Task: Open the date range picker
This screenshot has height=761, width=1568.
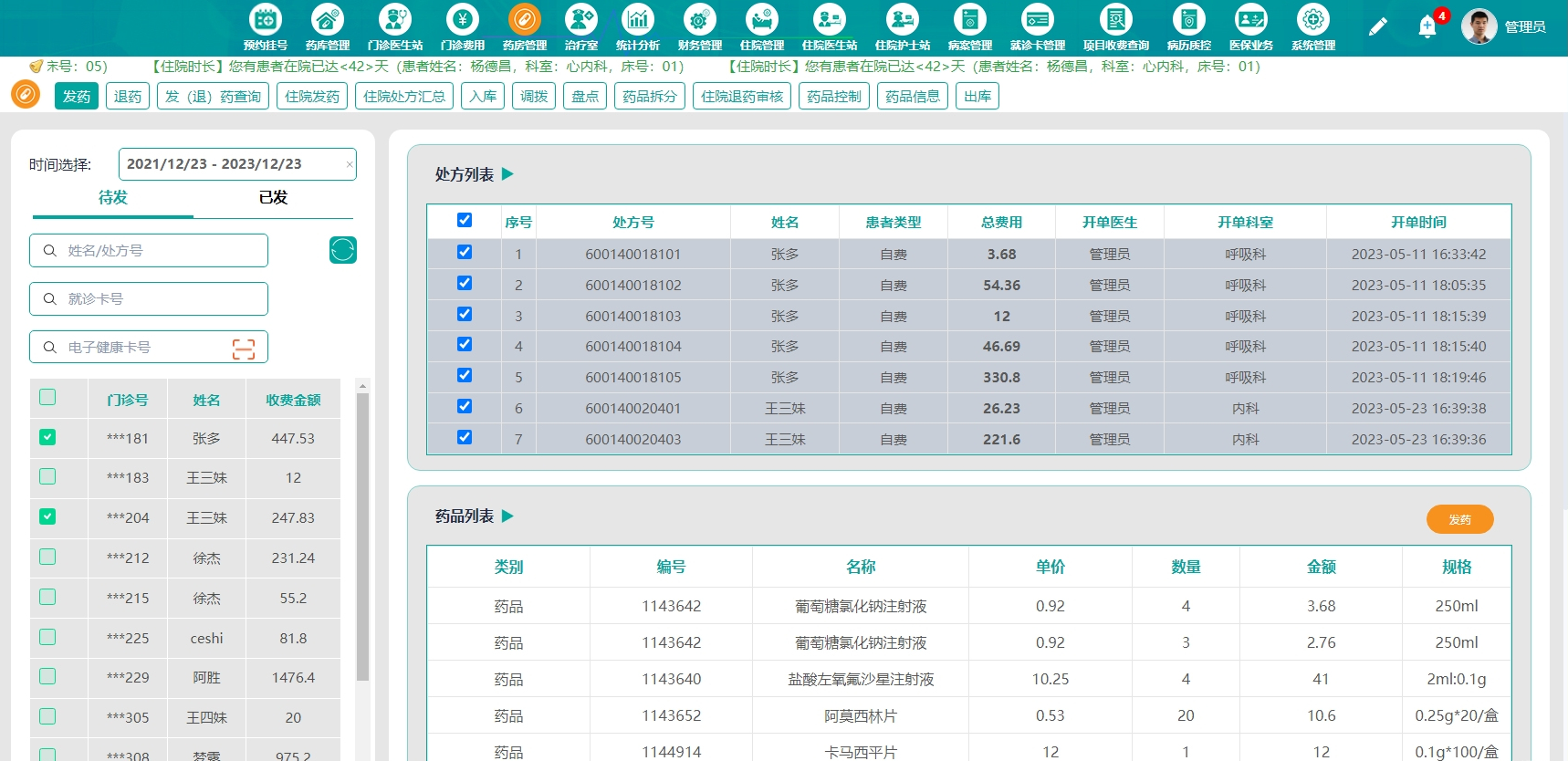Action: pos(233,164)
